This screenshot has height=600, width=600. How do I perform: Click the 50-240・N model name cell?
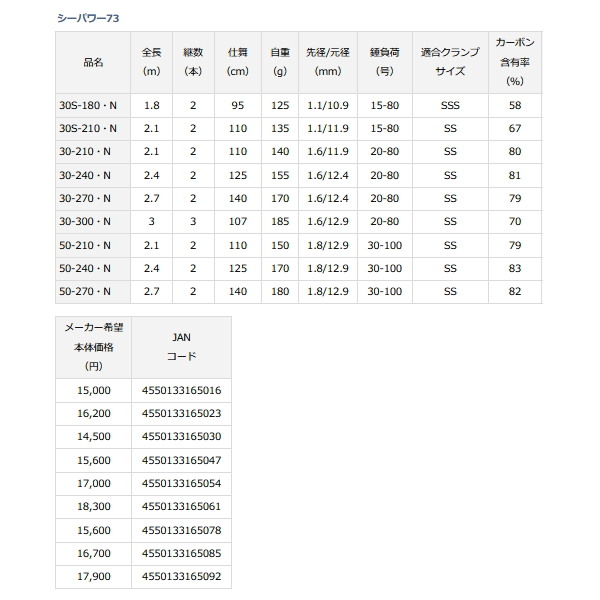(93, 269)
